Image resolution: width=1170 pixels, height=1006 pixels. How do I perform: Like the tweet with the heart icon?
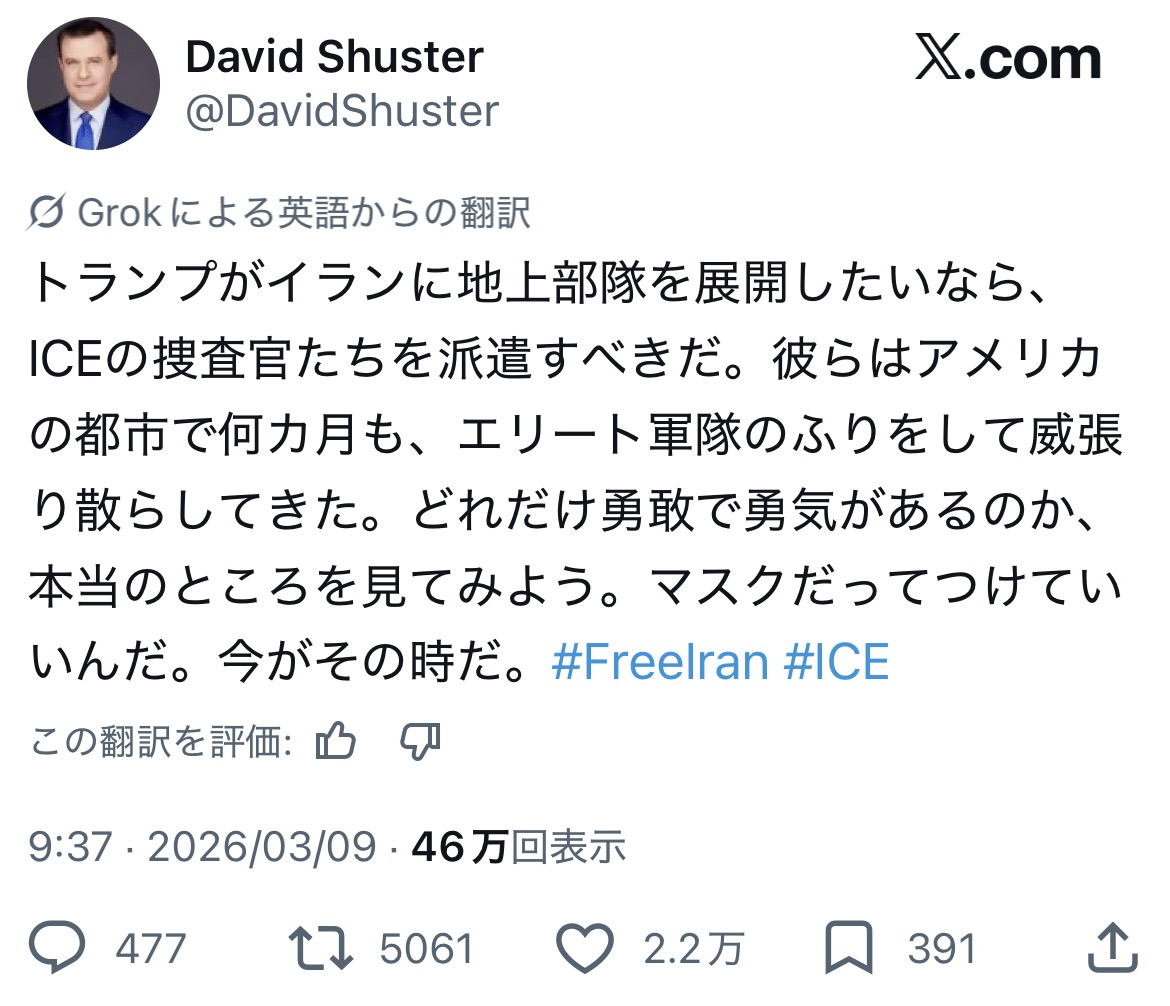pyautogui.click(x=583, y=947)
